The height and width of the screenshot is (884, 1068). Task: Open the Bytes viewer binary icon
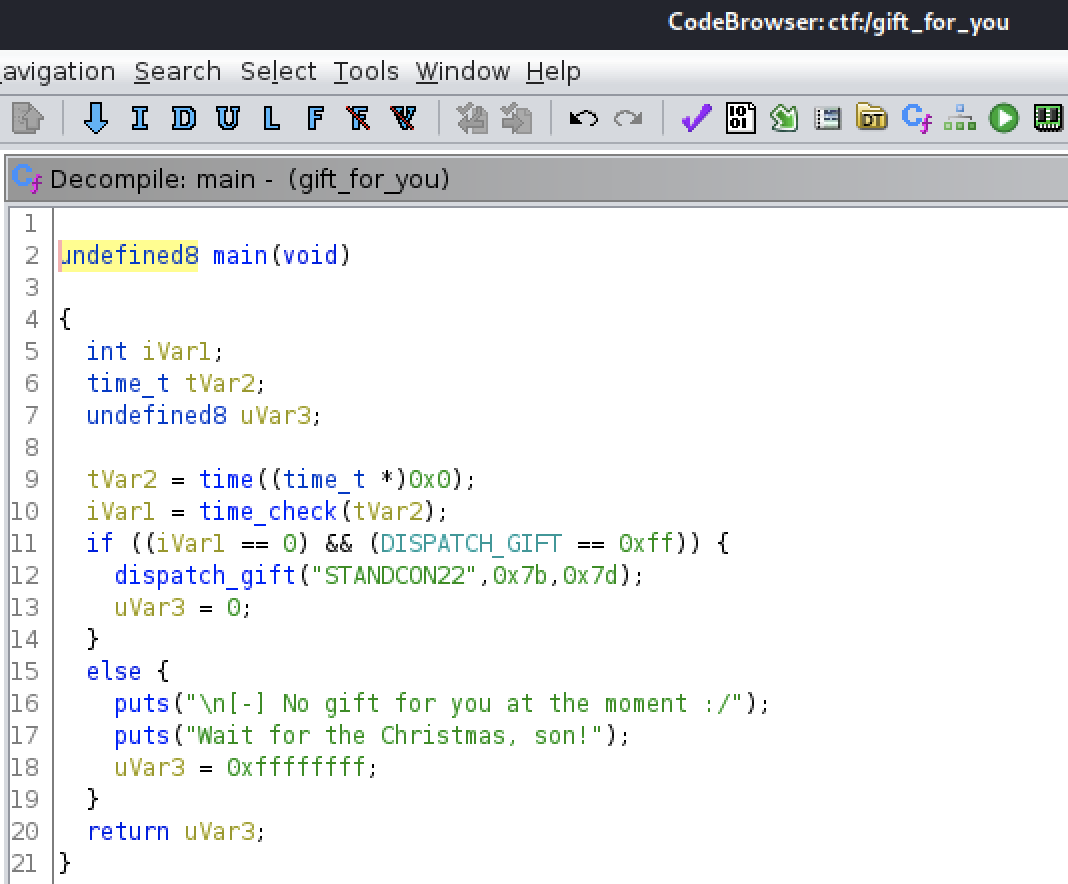(740, 118)
